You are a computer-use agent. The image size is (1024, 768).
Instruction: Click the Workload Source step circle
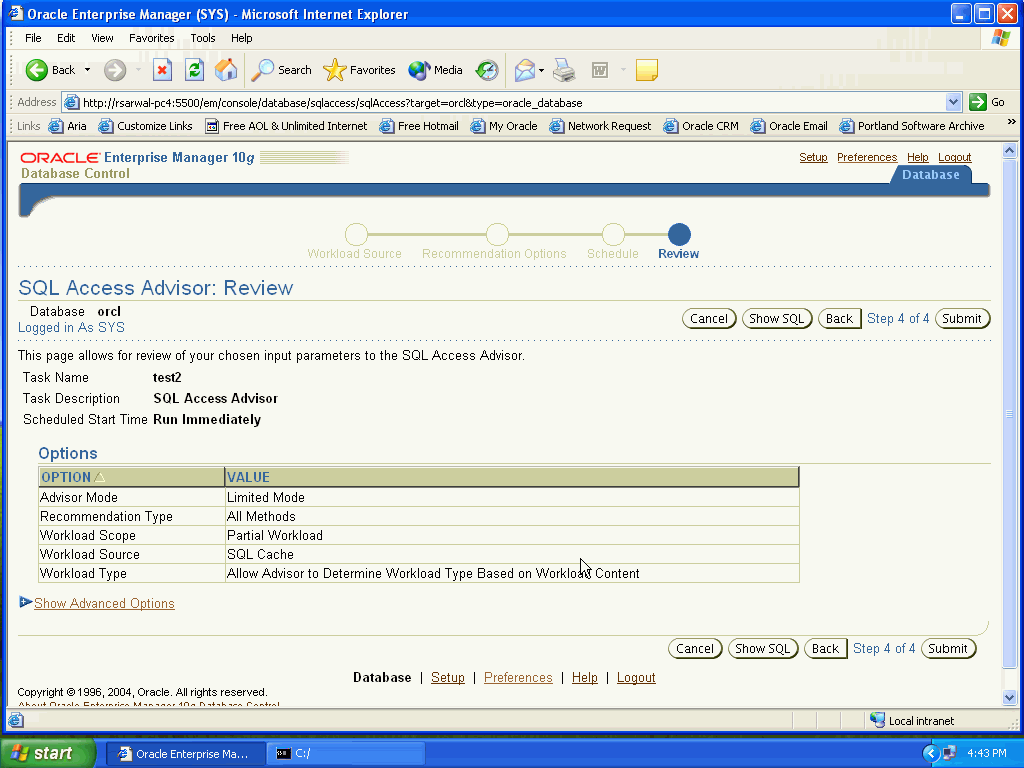tap(356, 235)
